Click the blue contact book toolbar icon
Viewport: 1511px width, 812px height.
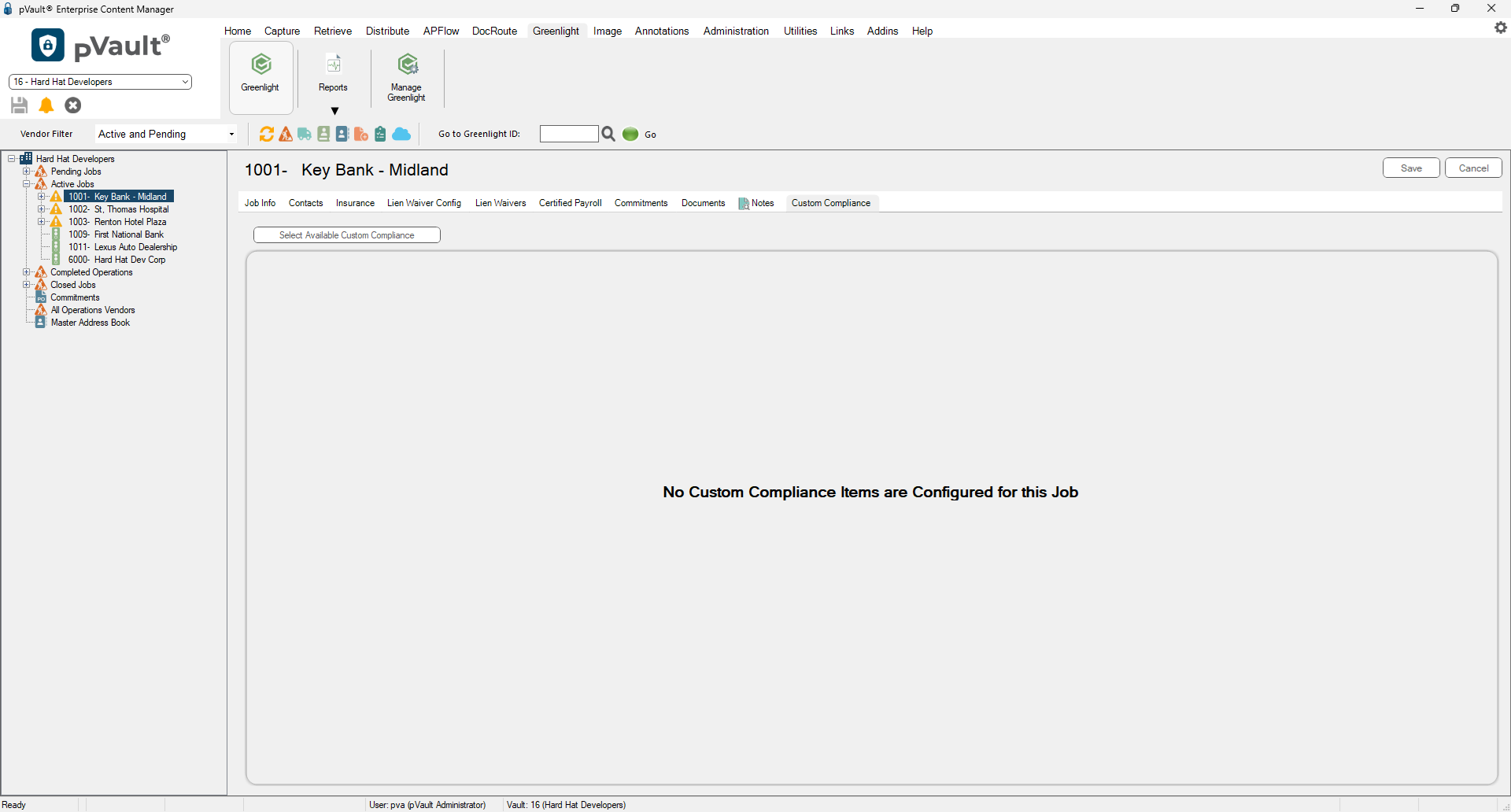pos(342,135)
